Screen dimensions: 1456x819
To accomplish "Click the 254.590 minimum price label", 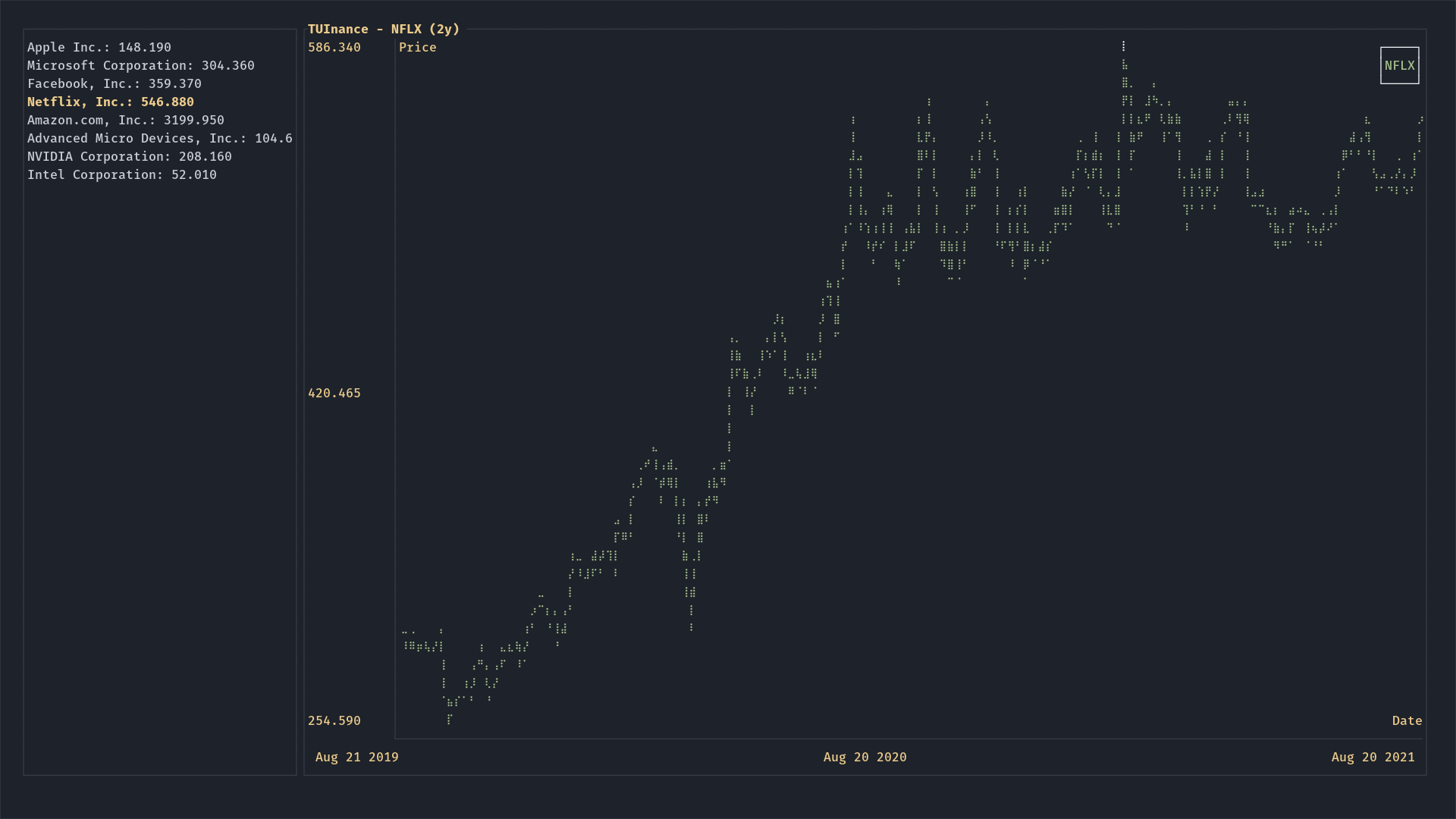I will coord(334,720).
